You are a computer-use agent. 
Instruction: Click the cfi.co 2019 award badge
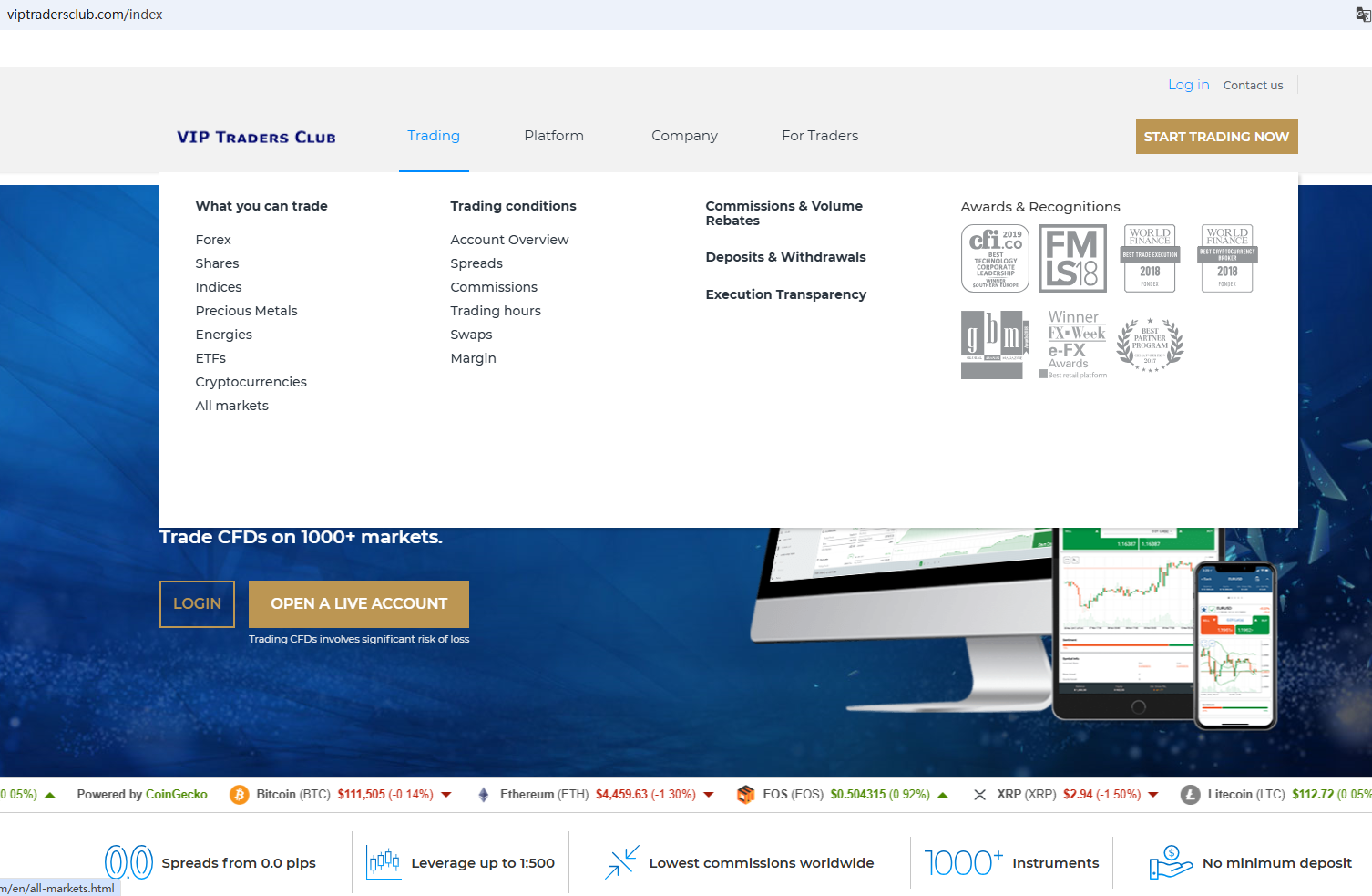point(995,259)
